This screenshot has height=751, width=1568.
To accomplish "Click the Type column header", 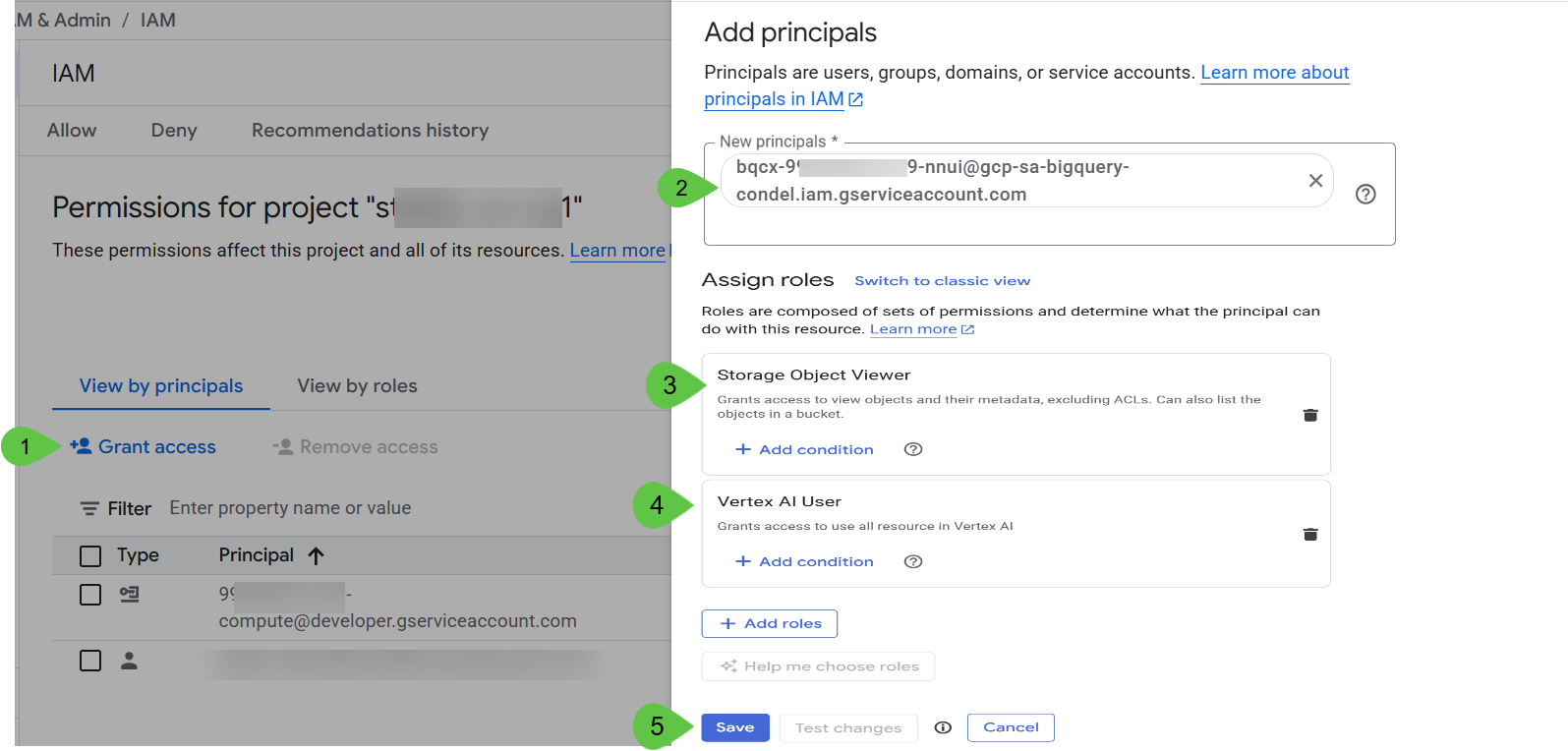I will [138, 555].
